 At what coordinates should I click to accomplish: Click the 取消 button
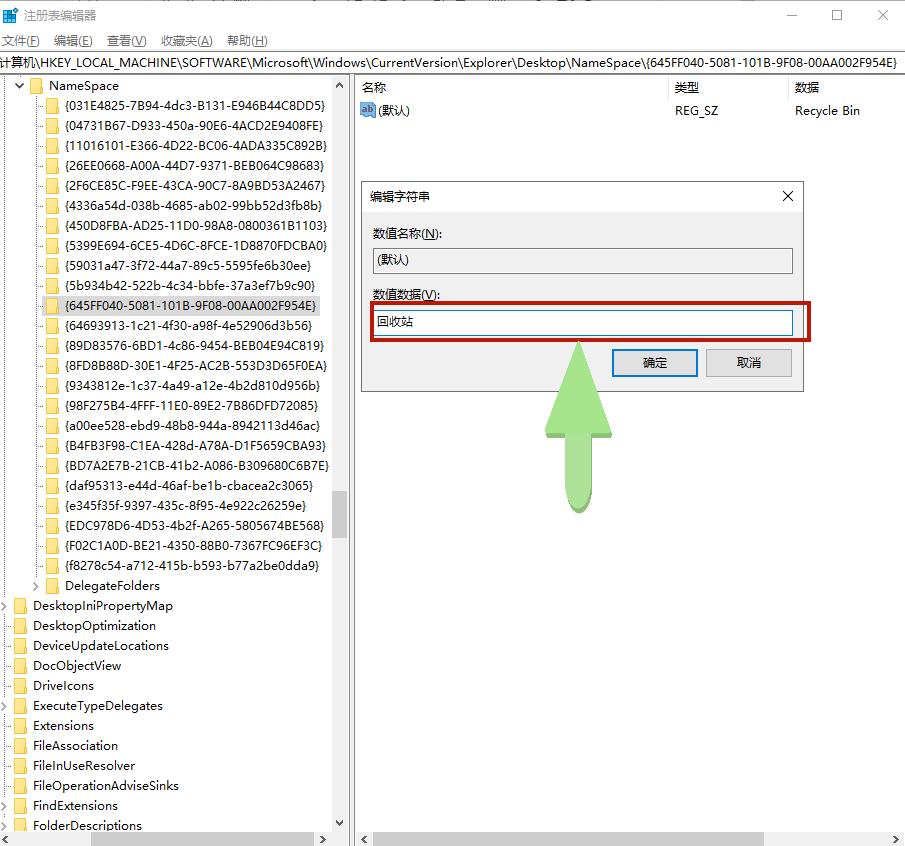(x=748, y=362)
